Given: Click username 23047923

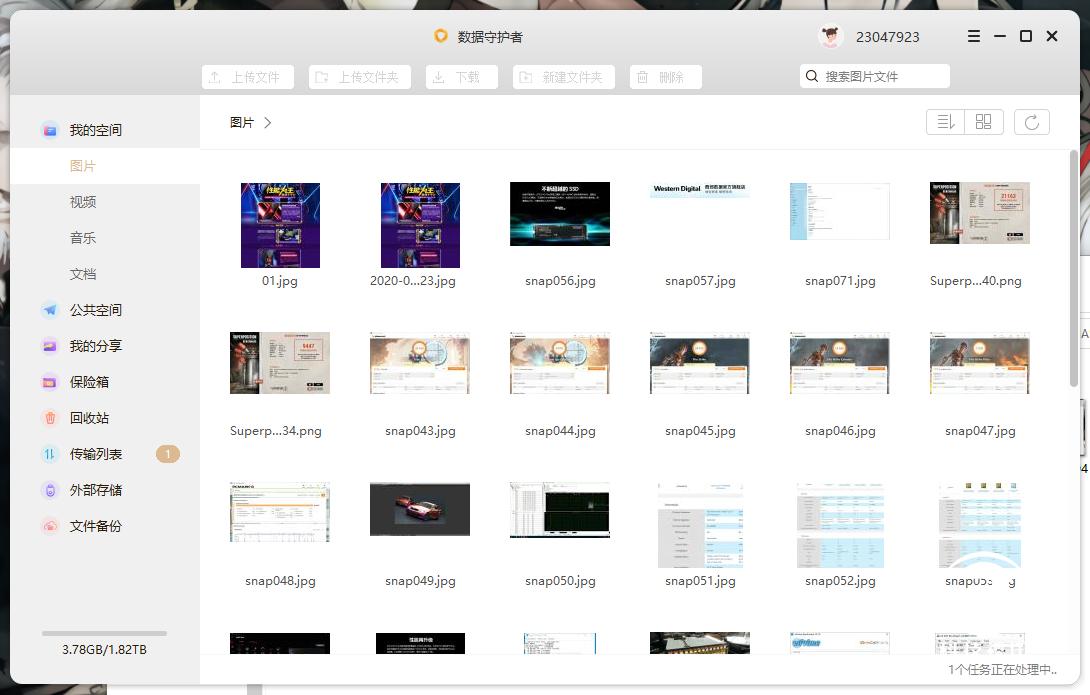Looking at the screenshot, I should (887, 37).
